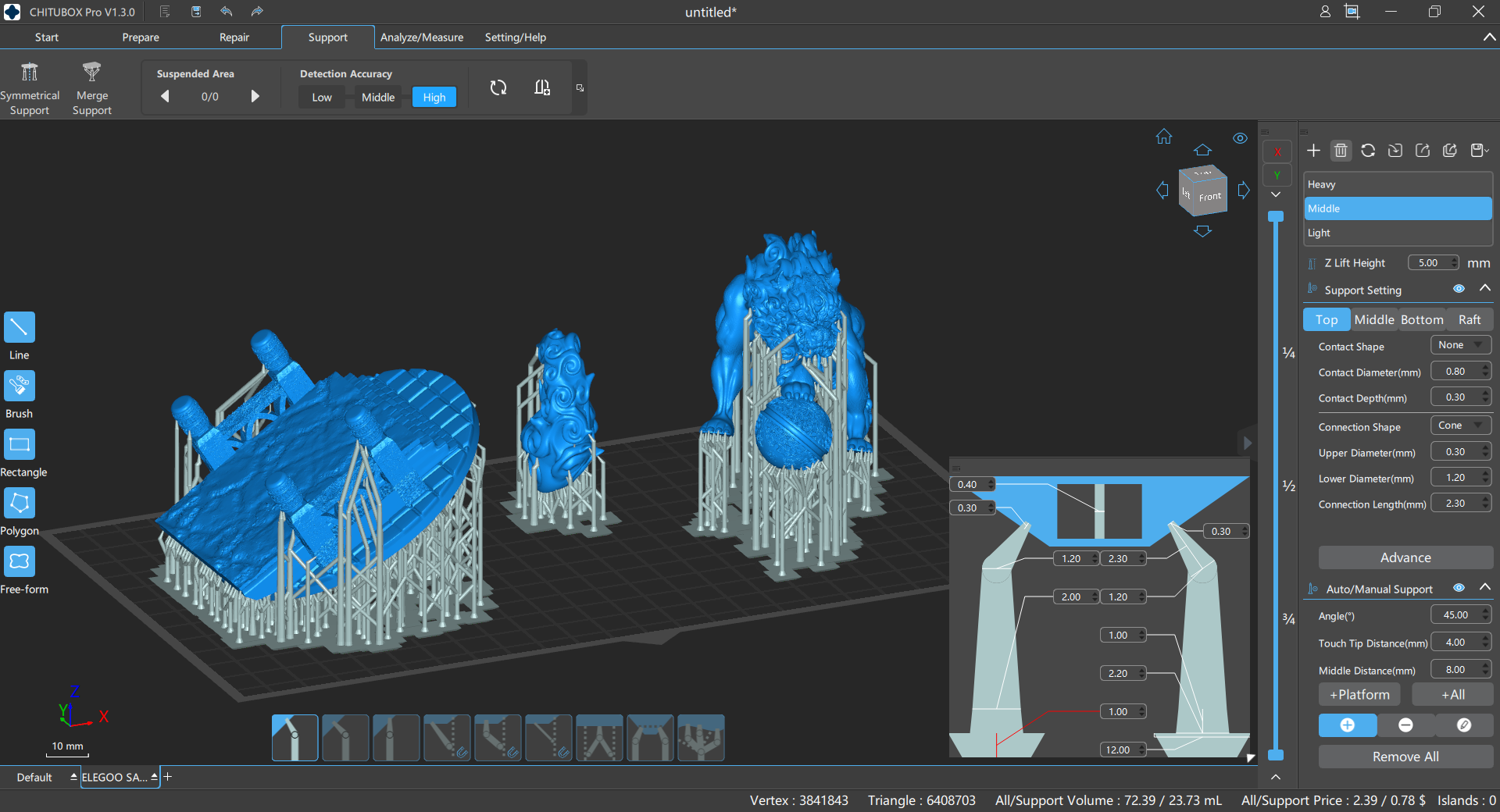Toggle the Y axis clipping button
Screen dimensions: 1500x812
1277,175
